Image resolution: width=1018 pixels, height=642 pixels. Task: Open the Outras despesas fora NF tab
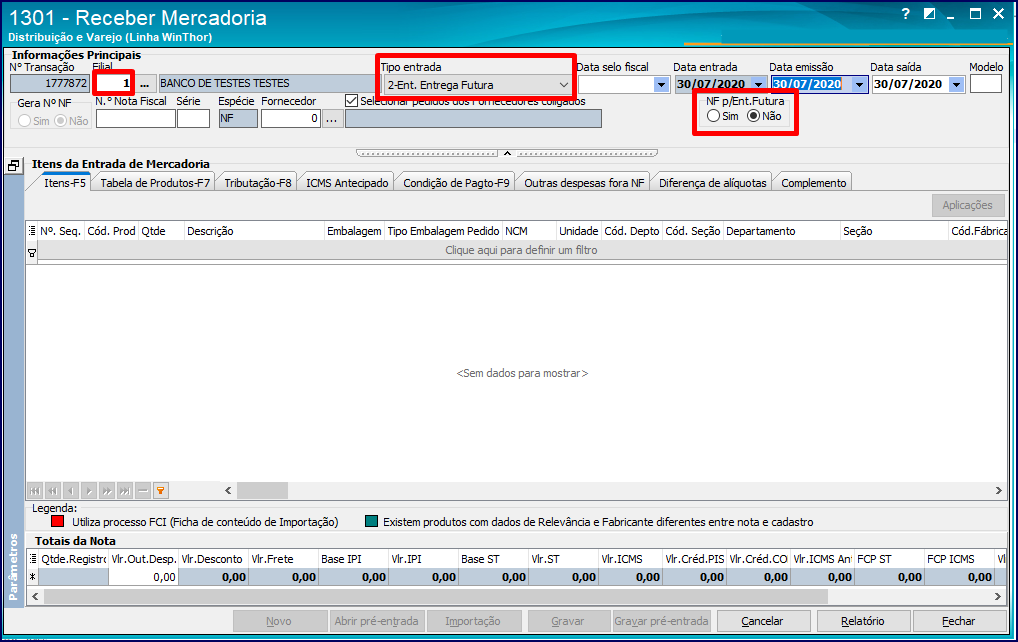click(584, 183)
